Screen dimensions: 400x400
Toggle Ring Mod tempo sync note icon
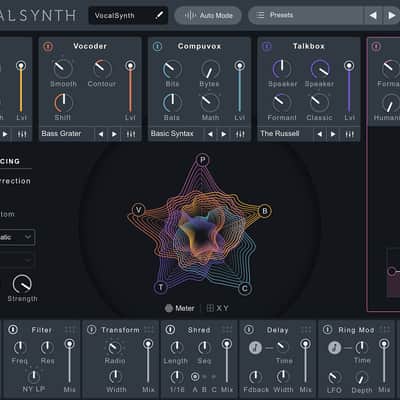click(x=334, y=348)
